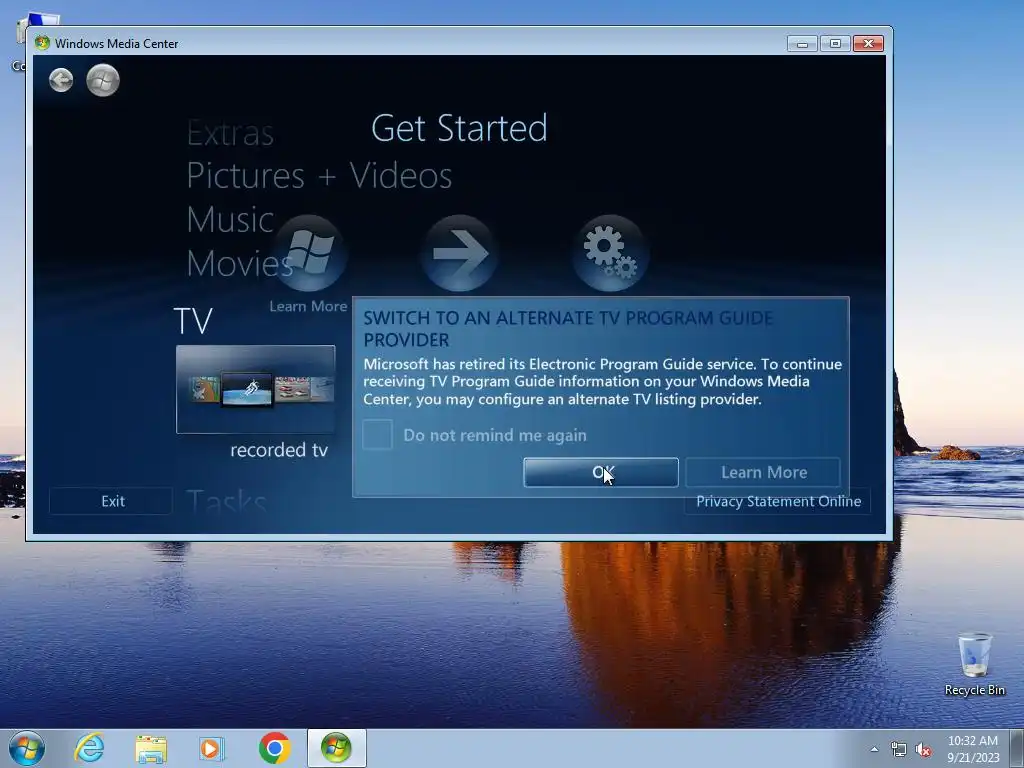Screen dimensions: 1024x768
Task: Click the recorded tv label
Action: [x=279, y=450]
